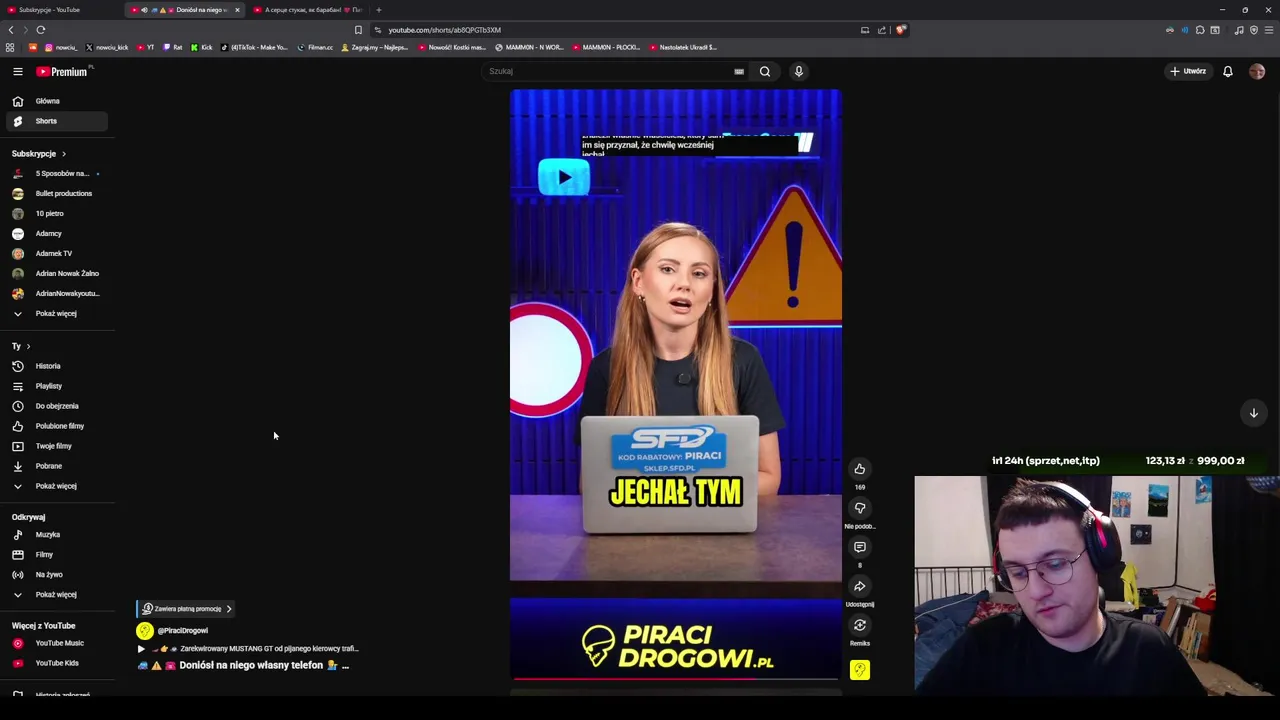
Task: Open the @PiraciDrogowi channel link
Action: point(183,631)
